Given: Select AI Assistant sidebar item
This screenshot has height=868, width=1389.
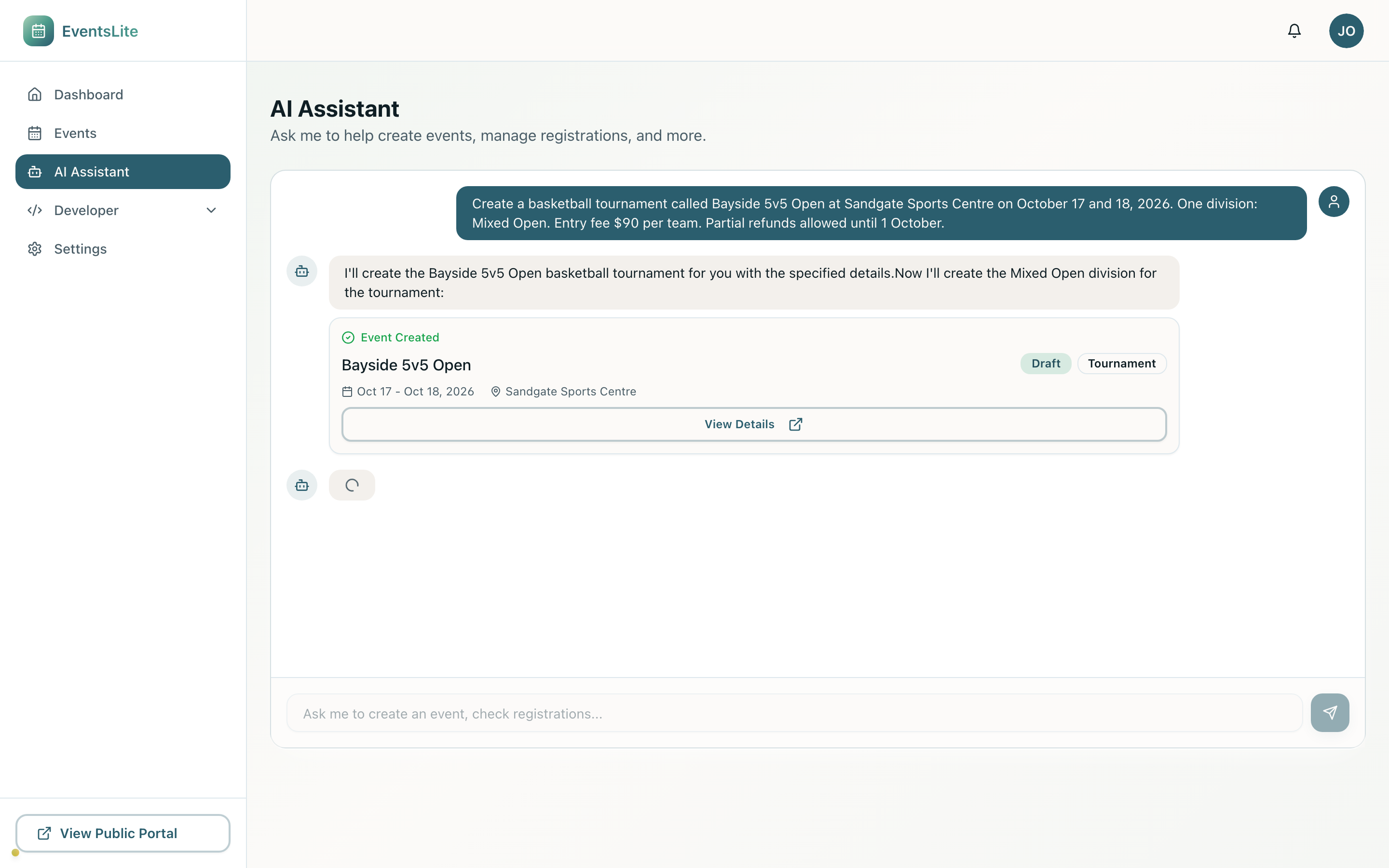Looking at the screenshot, I should [123, 172].
